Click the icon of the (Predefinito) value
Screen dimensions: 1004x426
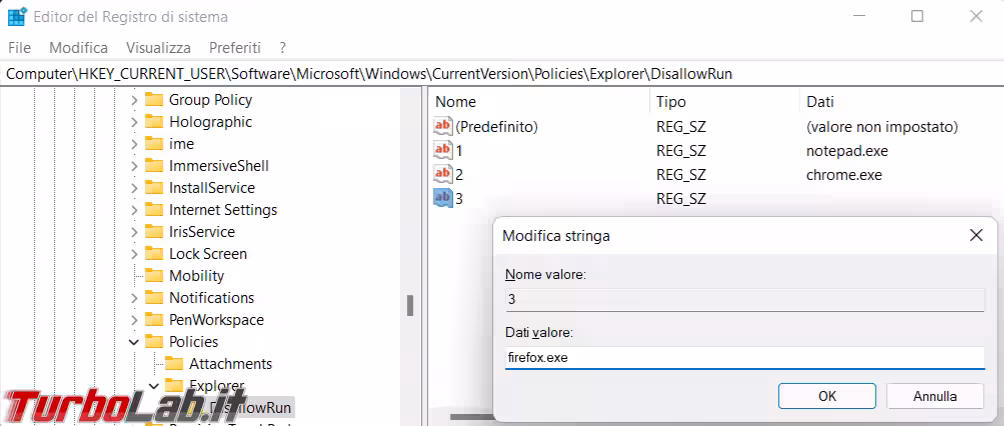[443, 127]
